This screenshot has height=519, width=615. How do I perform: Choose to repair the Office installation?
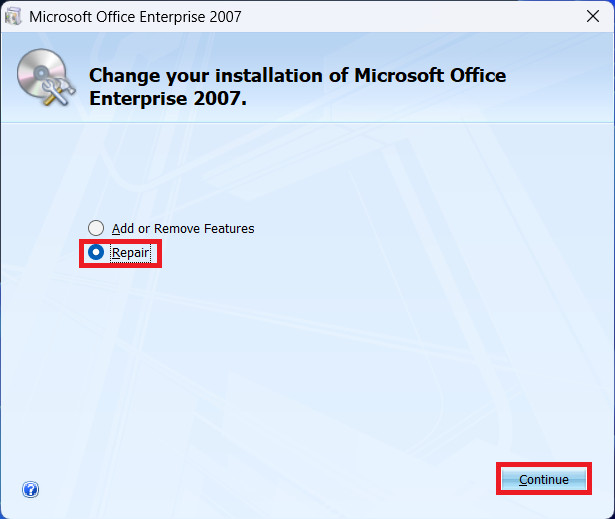tap(96, 253)
